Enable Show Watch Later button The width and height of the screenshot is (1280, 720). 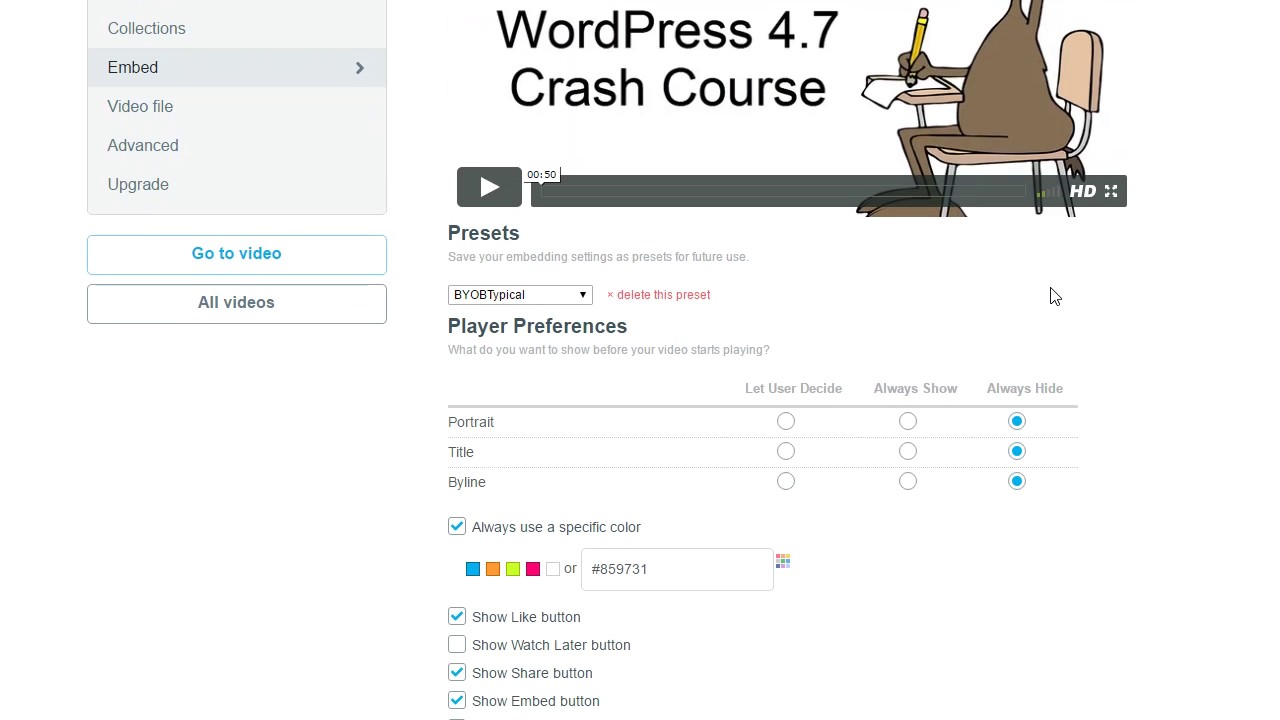(x=457, y=644)
